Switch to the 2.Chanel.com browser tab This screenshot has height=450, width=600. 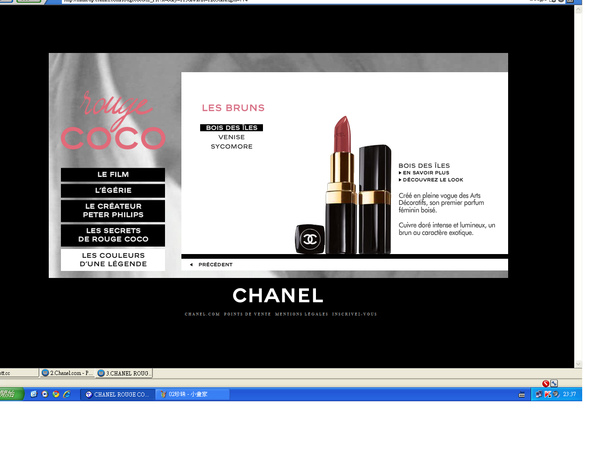pos(67,373)
